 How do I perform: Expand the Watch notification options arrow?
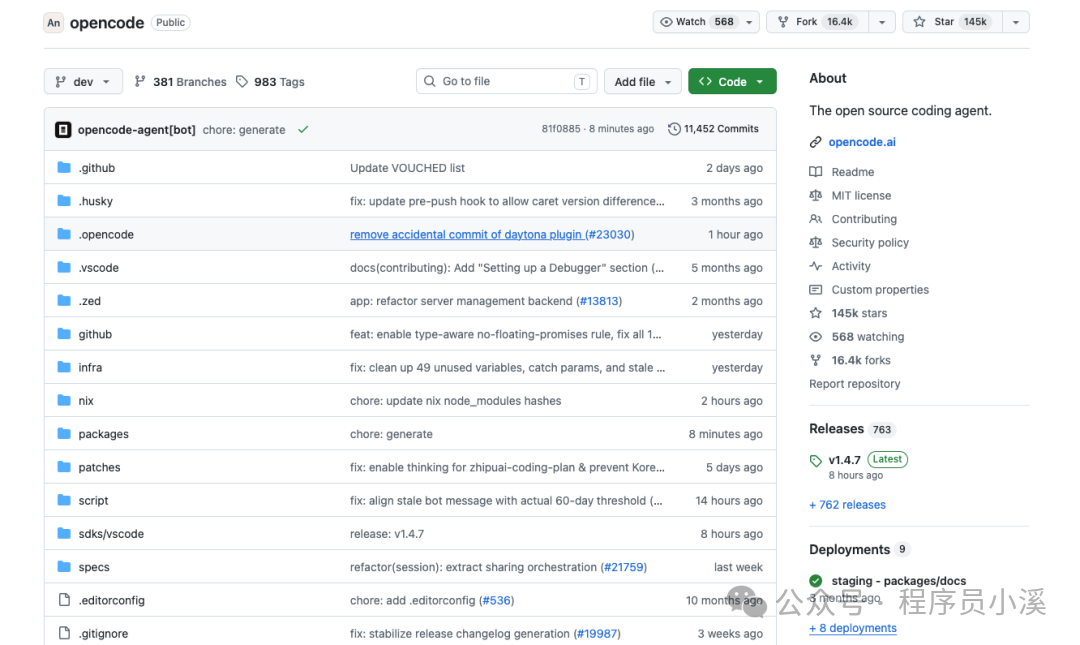click(749, 22)
